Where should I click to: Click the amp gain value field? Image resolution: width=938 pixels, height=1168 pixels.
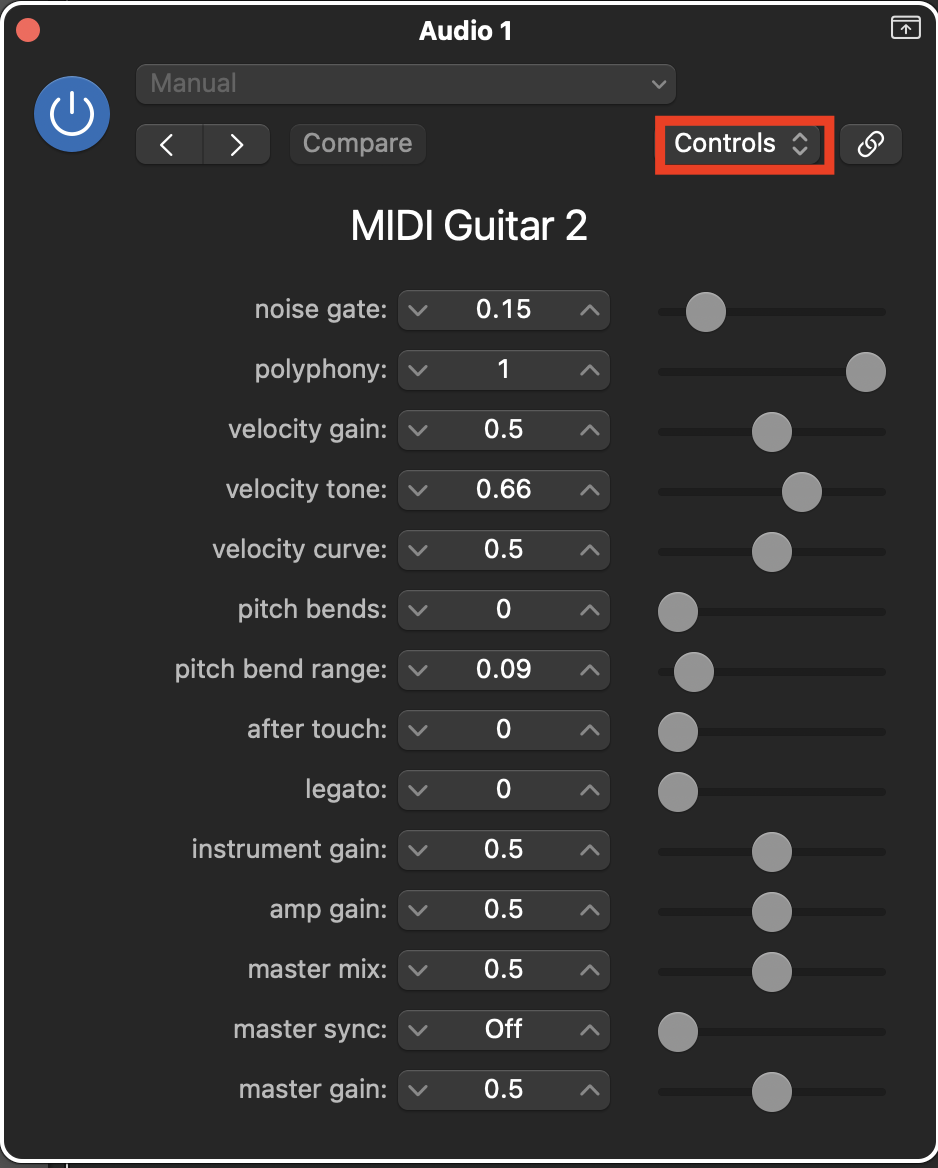pos(503,910)
